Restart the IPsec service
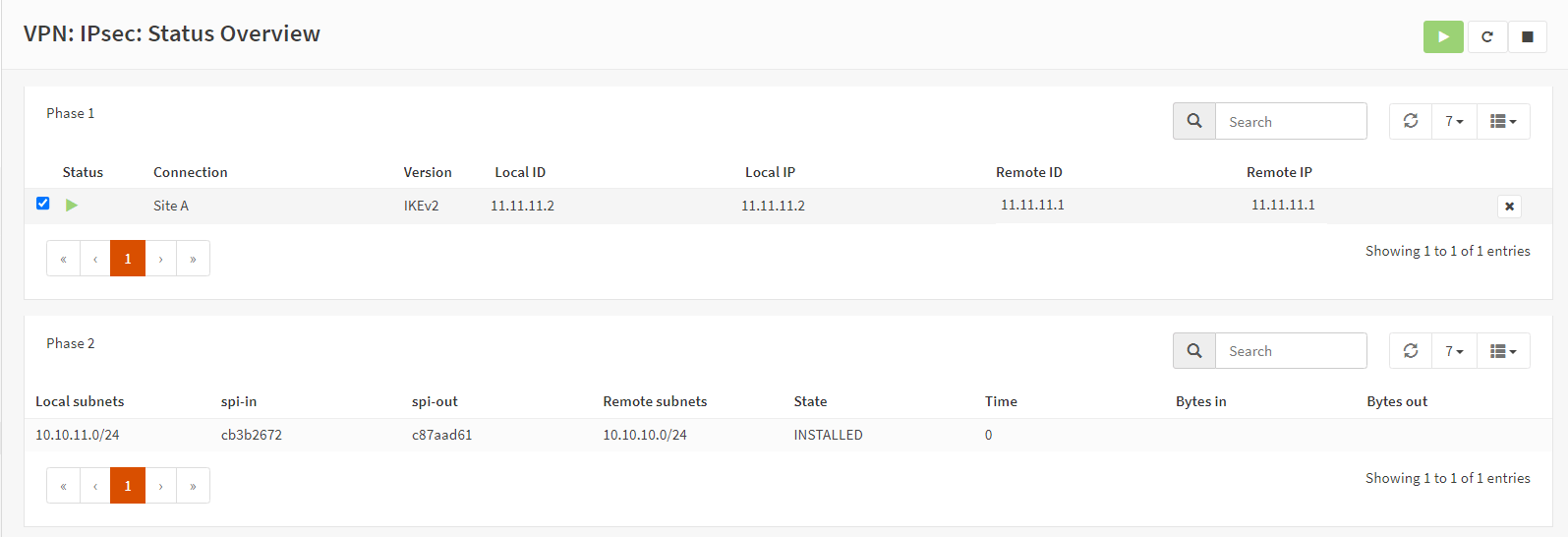The width and height of the screenshot is (1568, 537). pyautogui.click(x=1486, y=37)
